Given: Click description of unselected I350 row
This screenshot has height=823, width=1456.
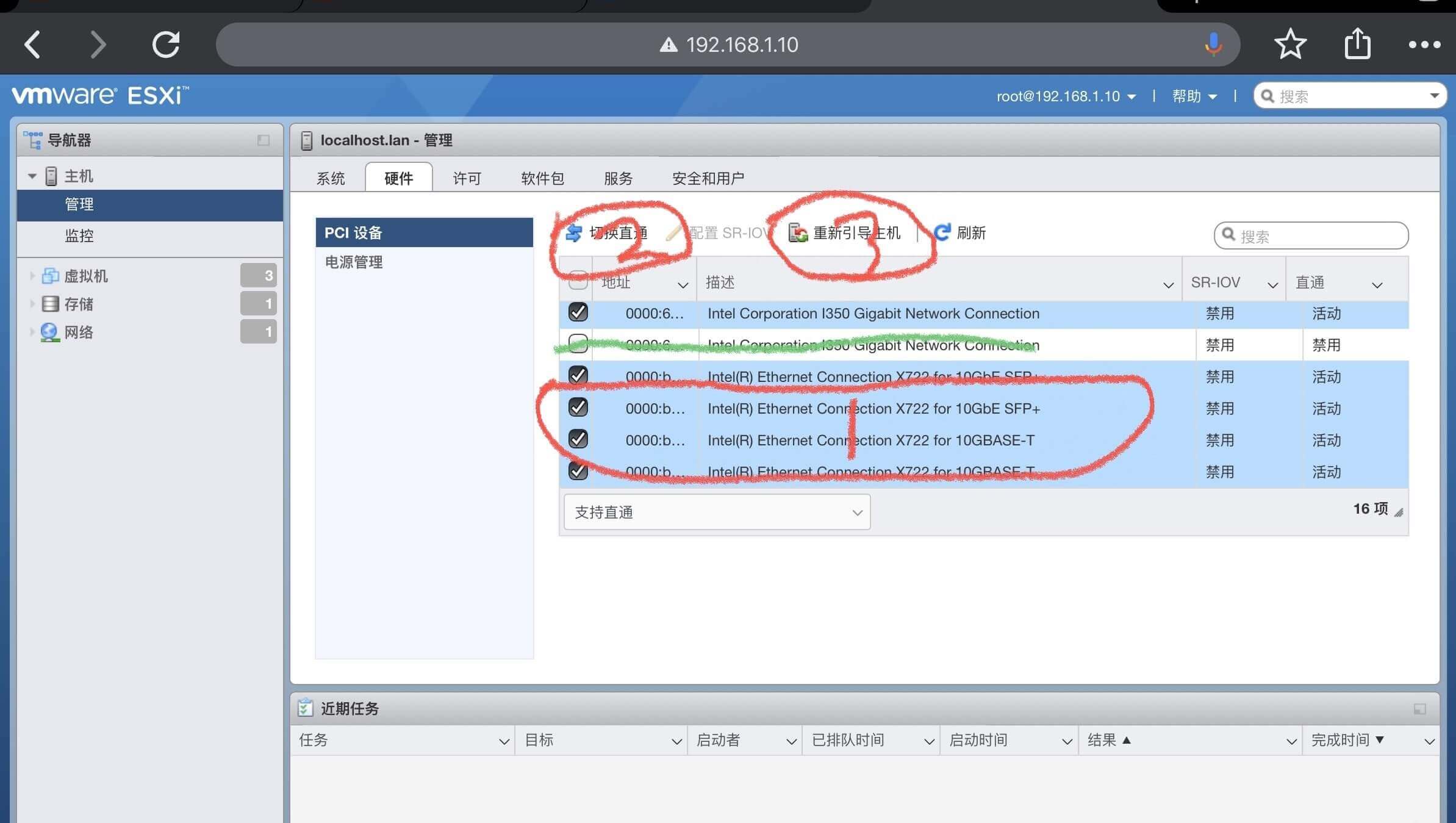Looking at the screenshot, I should (x=873, y=345).
